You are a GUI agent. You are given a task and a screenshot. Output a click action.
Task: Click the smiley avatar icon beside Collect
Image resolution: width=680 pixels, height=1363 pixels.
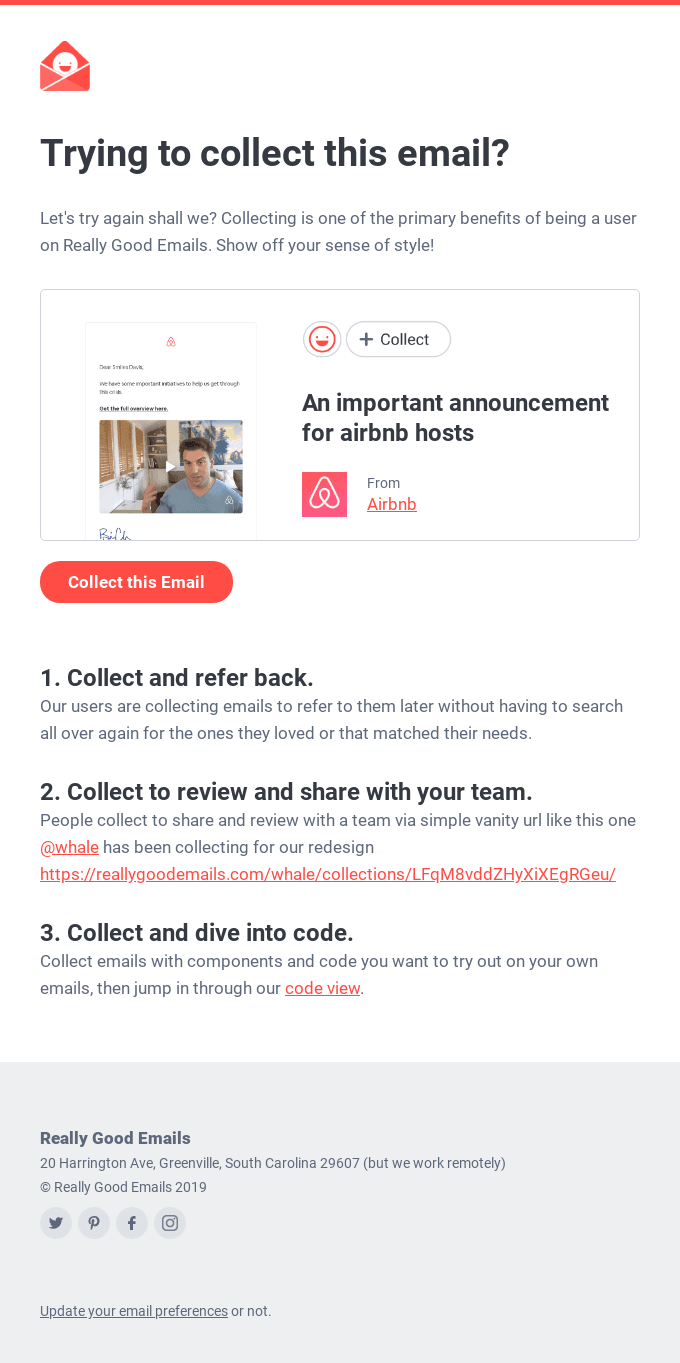(322, 340)
